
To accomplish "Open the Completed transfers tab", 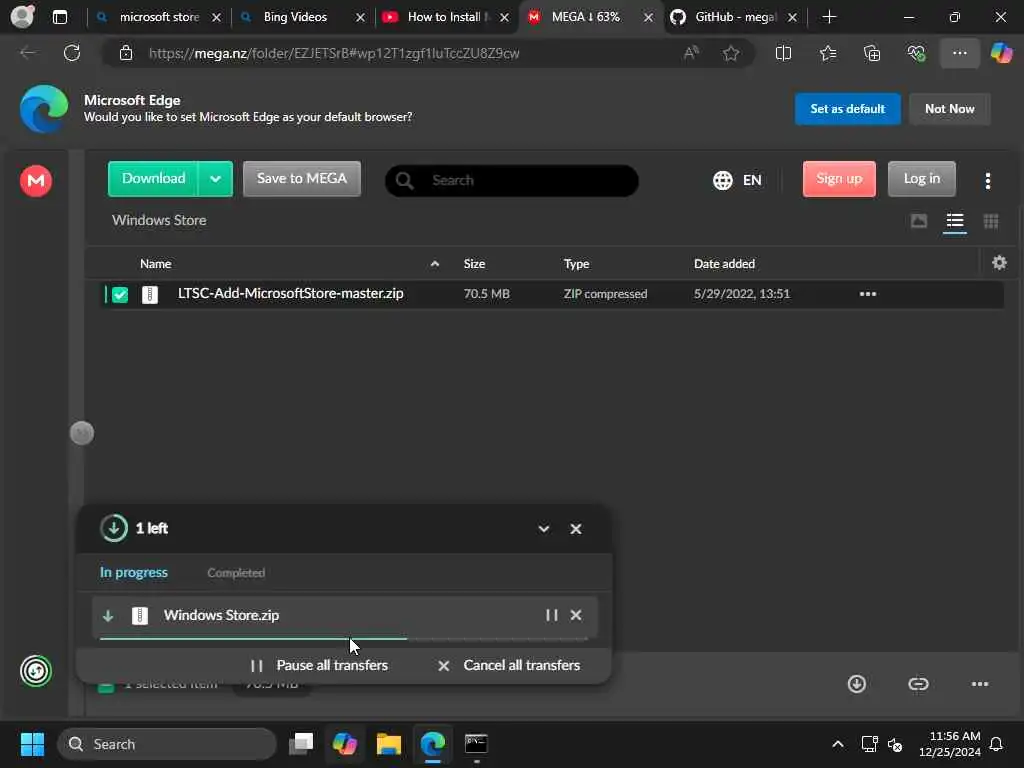I will click(236, 573).
